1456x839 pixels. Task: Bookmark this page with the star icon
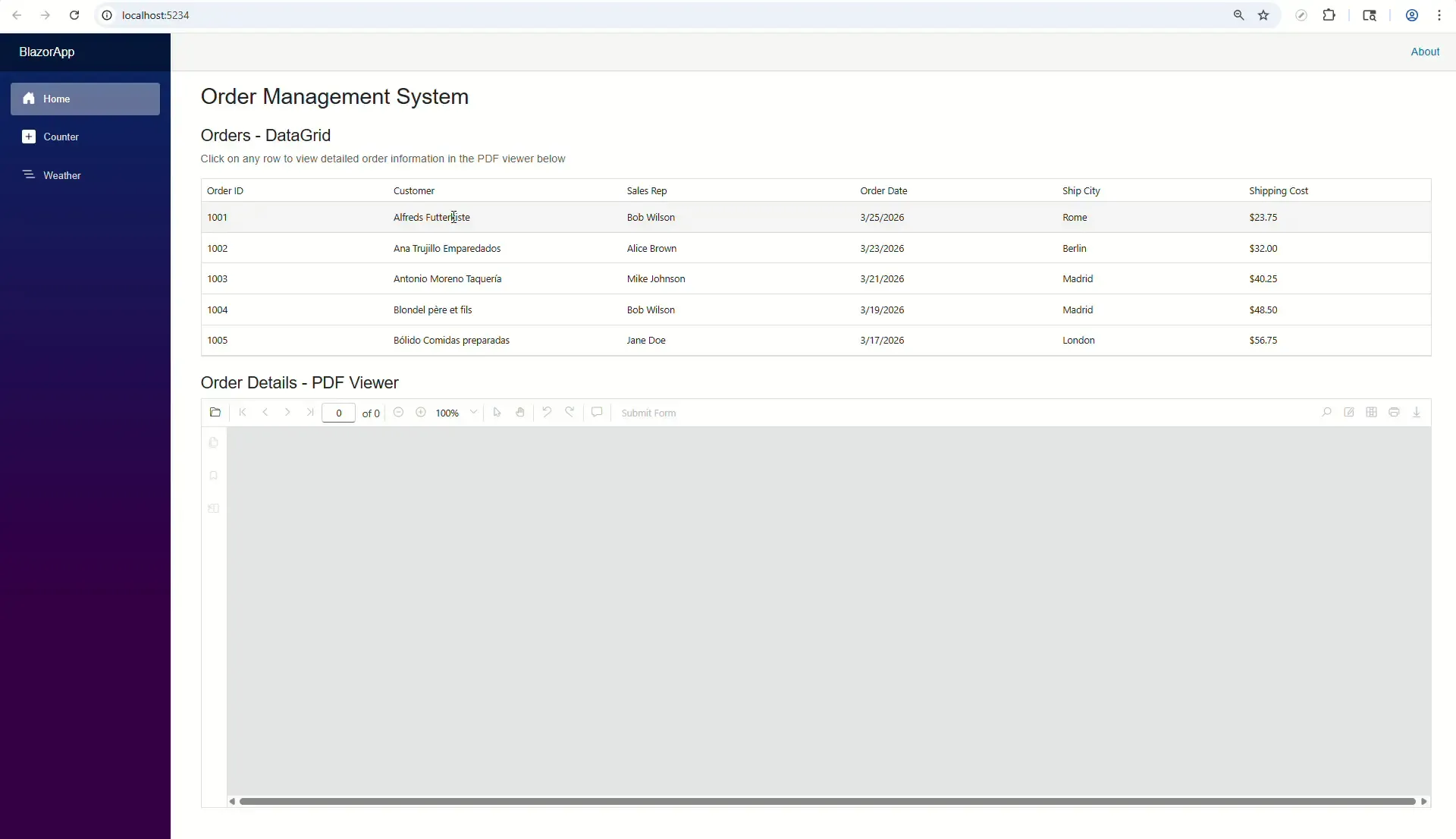pyautogui.click(x=1263, y=15)
